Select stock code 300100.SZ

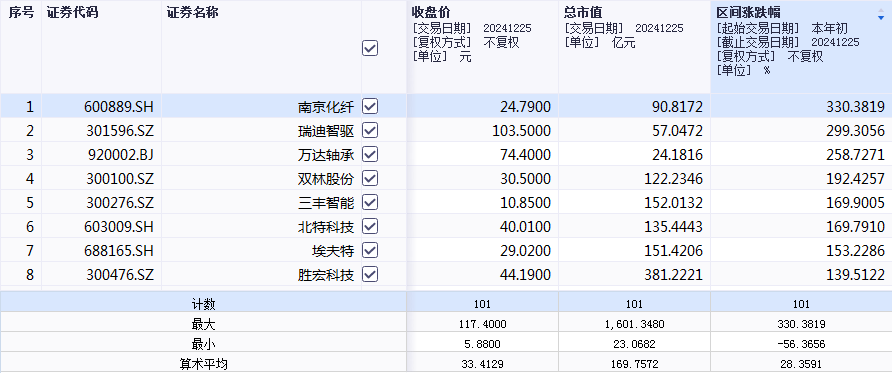pyautogui.click(x=120, y=179)
